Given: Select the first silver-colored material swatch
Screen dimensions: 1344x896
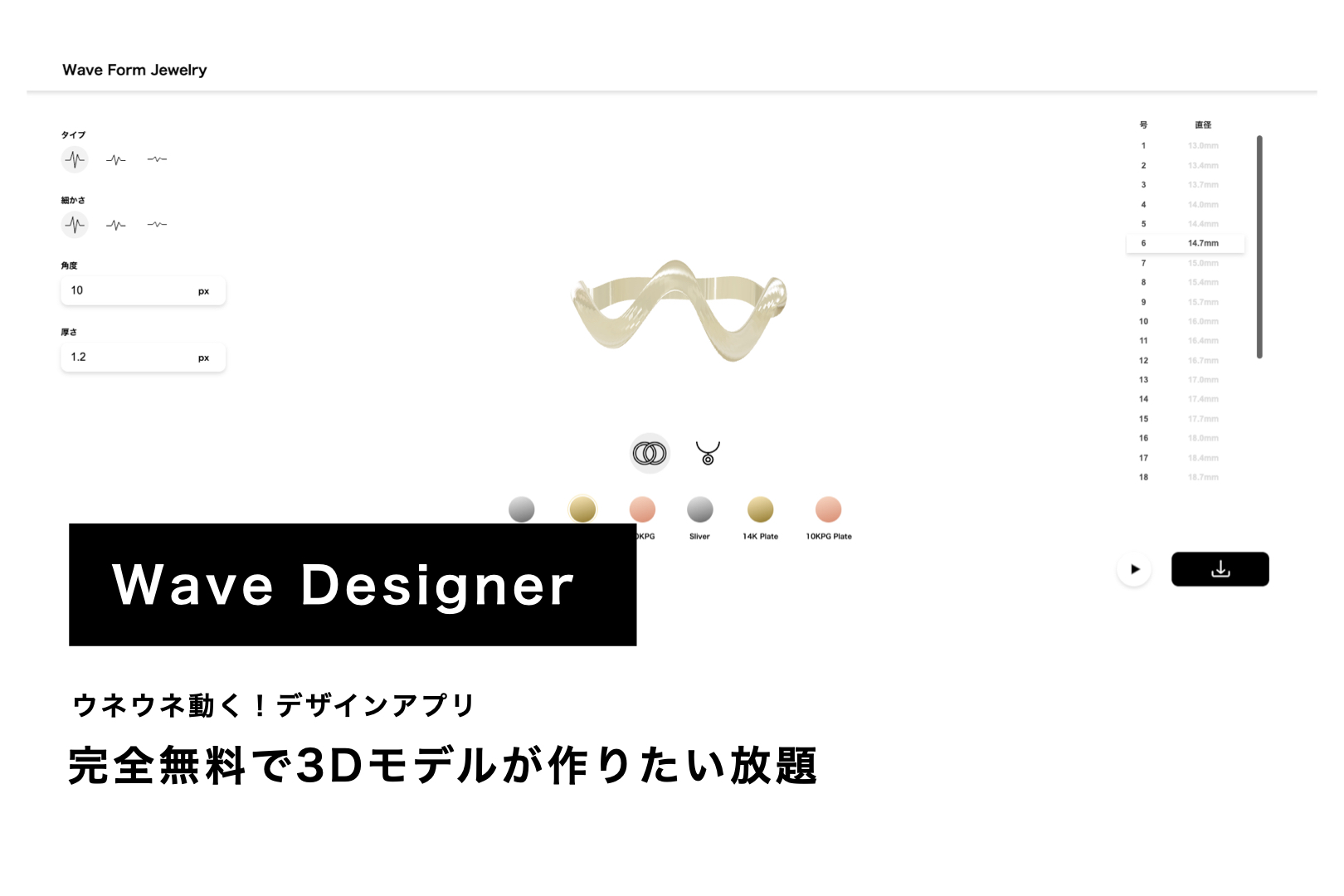Looking at the screenshot, I should [521, 509].
